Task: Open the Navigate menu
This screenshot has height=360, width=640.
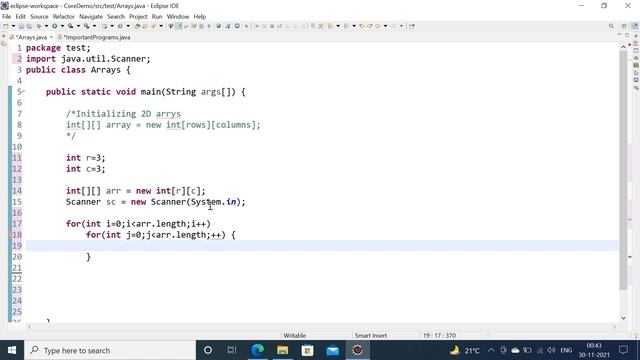Action: pyautogui.click(x=91, y=17)
